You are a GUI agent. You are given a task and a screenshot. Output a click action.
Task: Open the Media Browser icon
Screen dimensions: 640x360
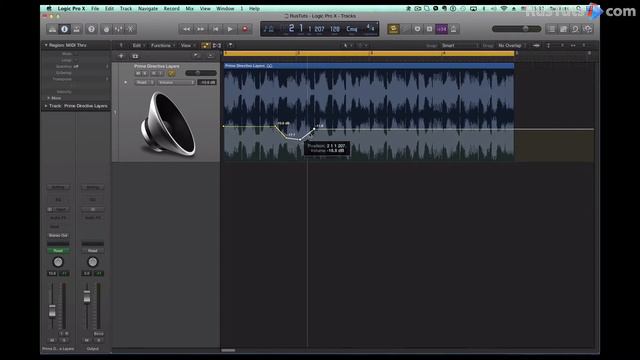point(587,29)
